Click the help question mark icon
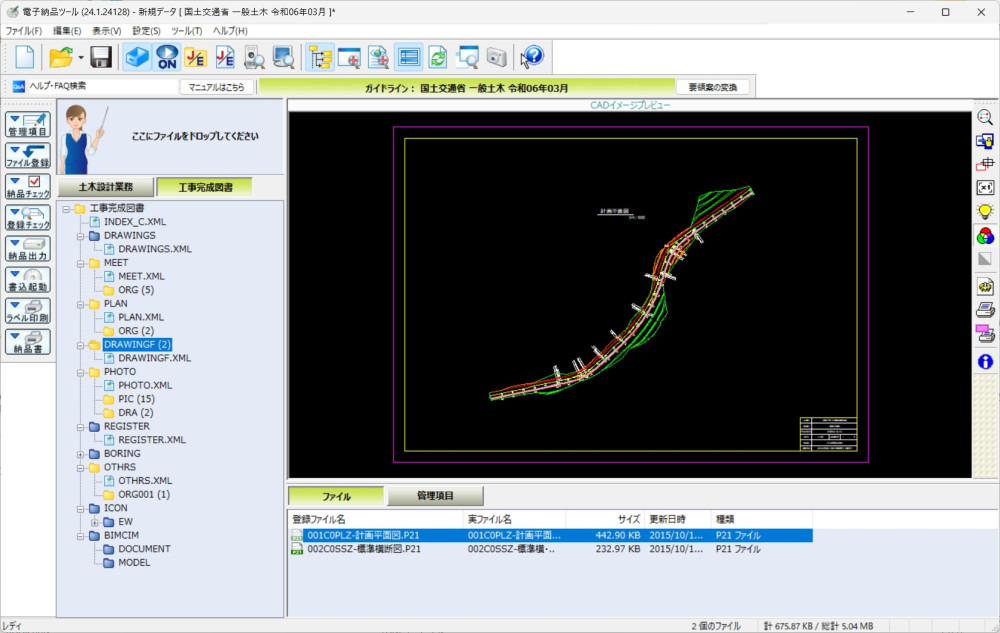 tap(532, 57)
